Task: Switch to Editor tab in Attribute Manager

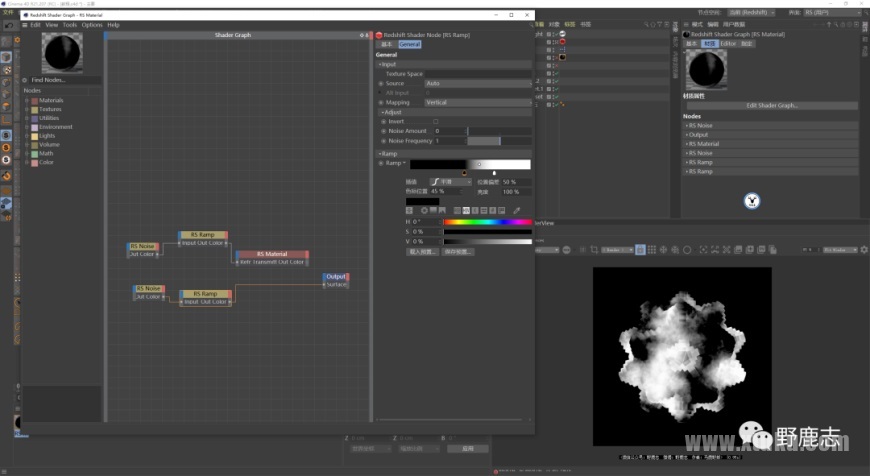Action: coord(728,44)
